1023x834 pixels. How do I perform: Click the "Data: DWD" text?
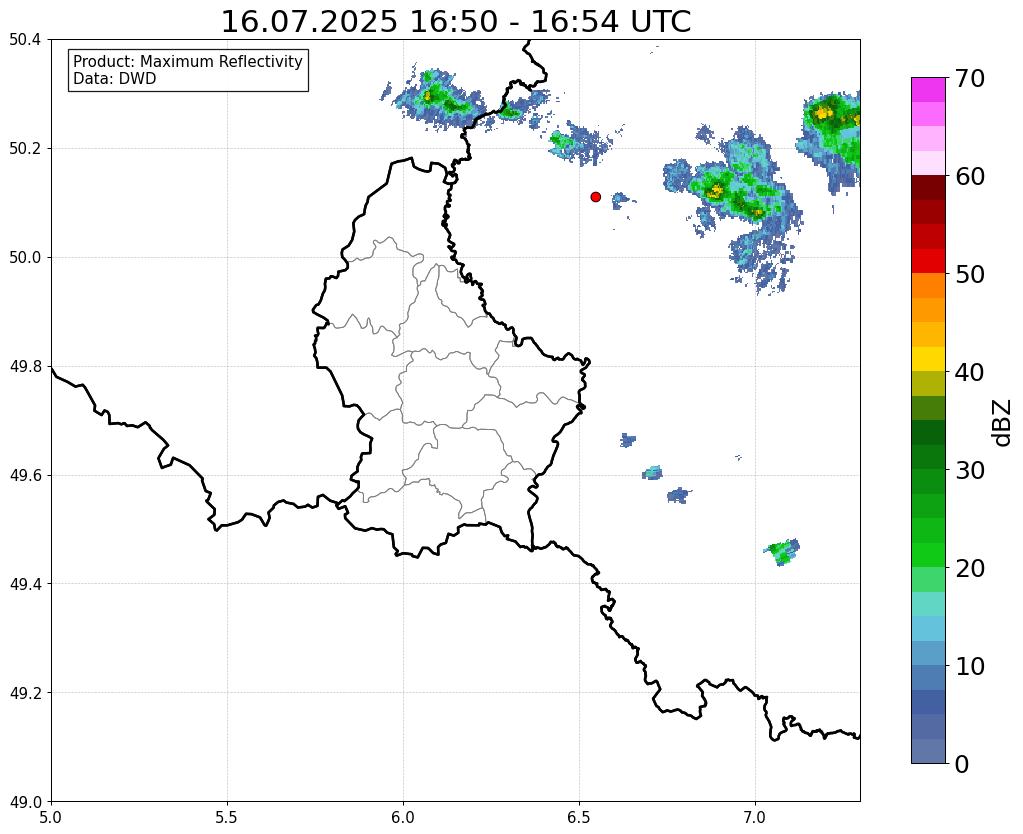point(114,79)
